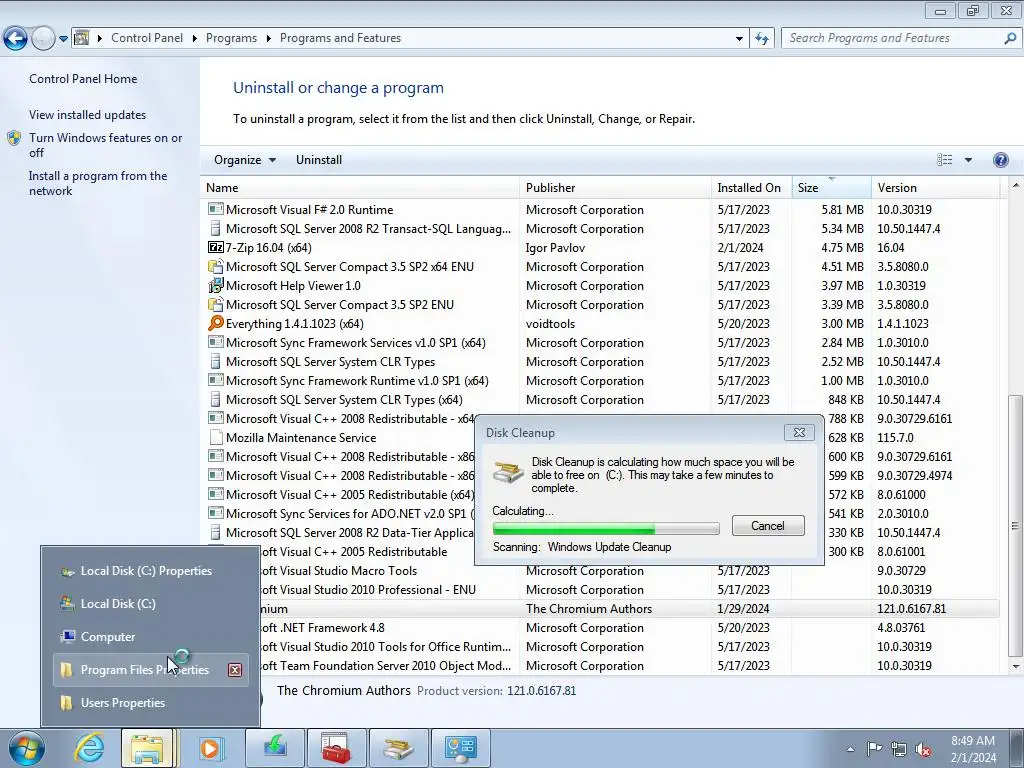
Task: Select Microsoft Visual Studio 2010 Professional - ENU
Action: tap(630, 590)
